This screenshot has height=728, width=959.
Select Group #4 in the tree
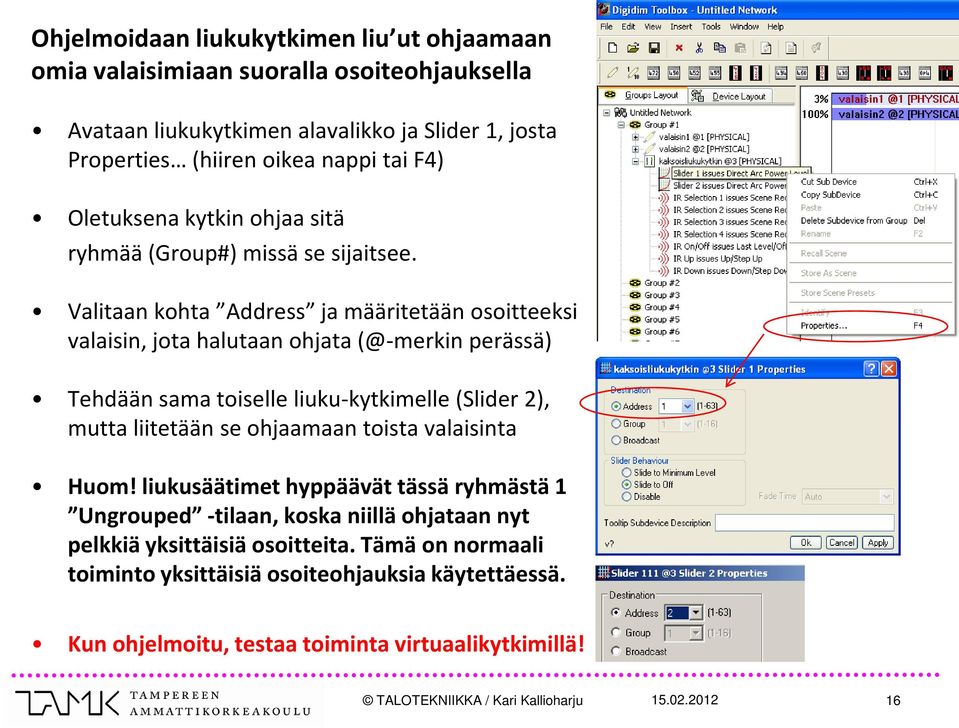662,307
